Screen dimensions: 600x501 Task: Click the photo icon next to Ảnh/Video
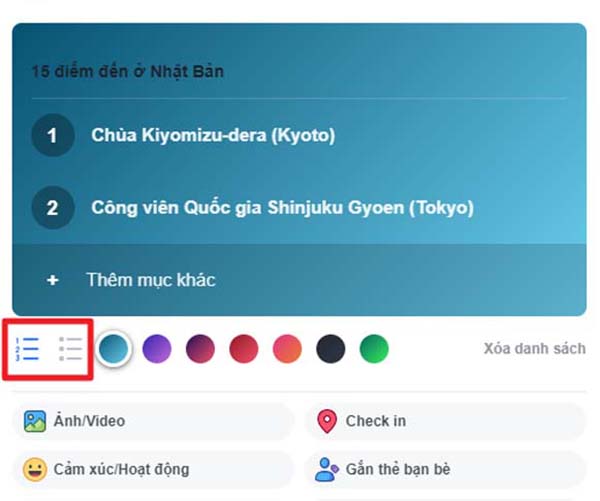[x=35, y=421]
